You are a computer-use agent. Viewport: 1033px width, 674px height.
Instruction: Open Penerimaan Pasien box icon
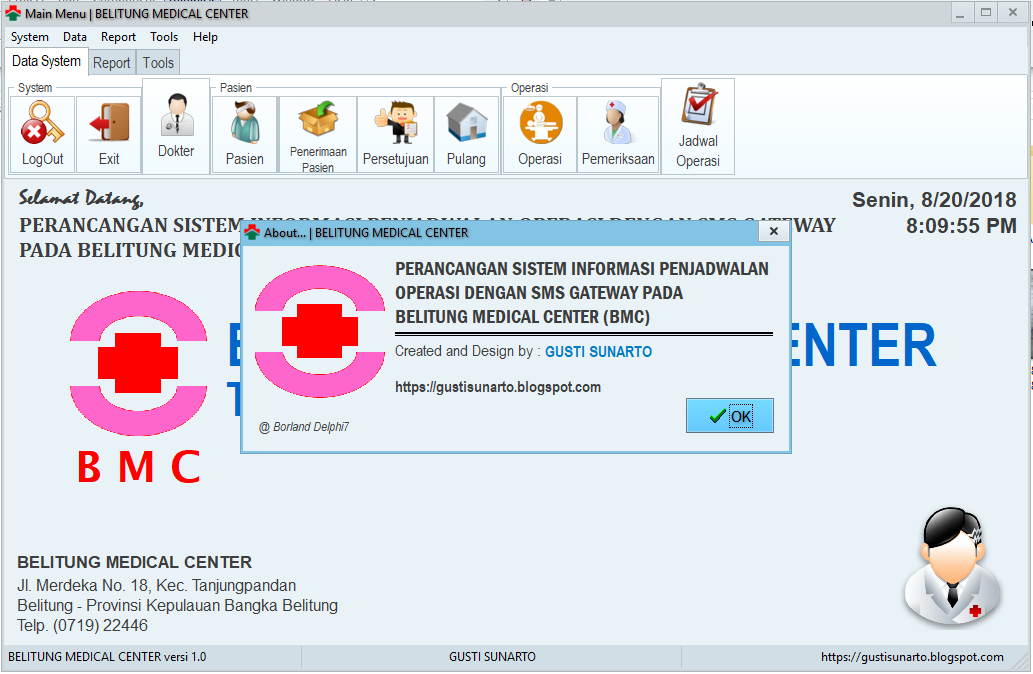pos(318,119)
